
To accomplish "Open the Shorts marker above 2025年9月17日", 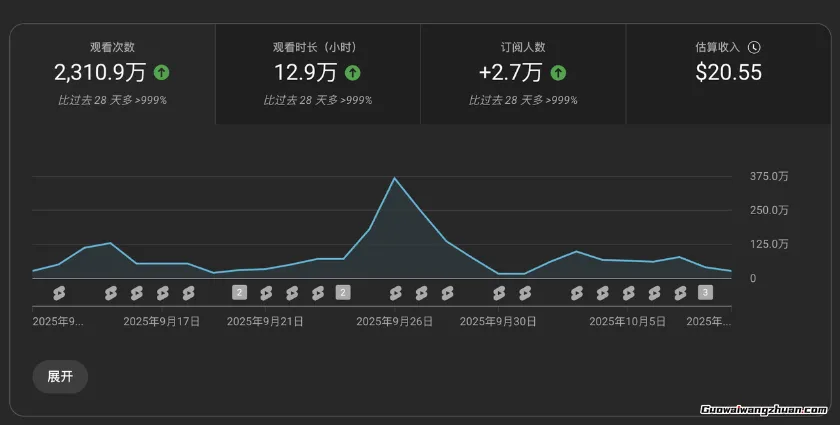I will point(162,293).
